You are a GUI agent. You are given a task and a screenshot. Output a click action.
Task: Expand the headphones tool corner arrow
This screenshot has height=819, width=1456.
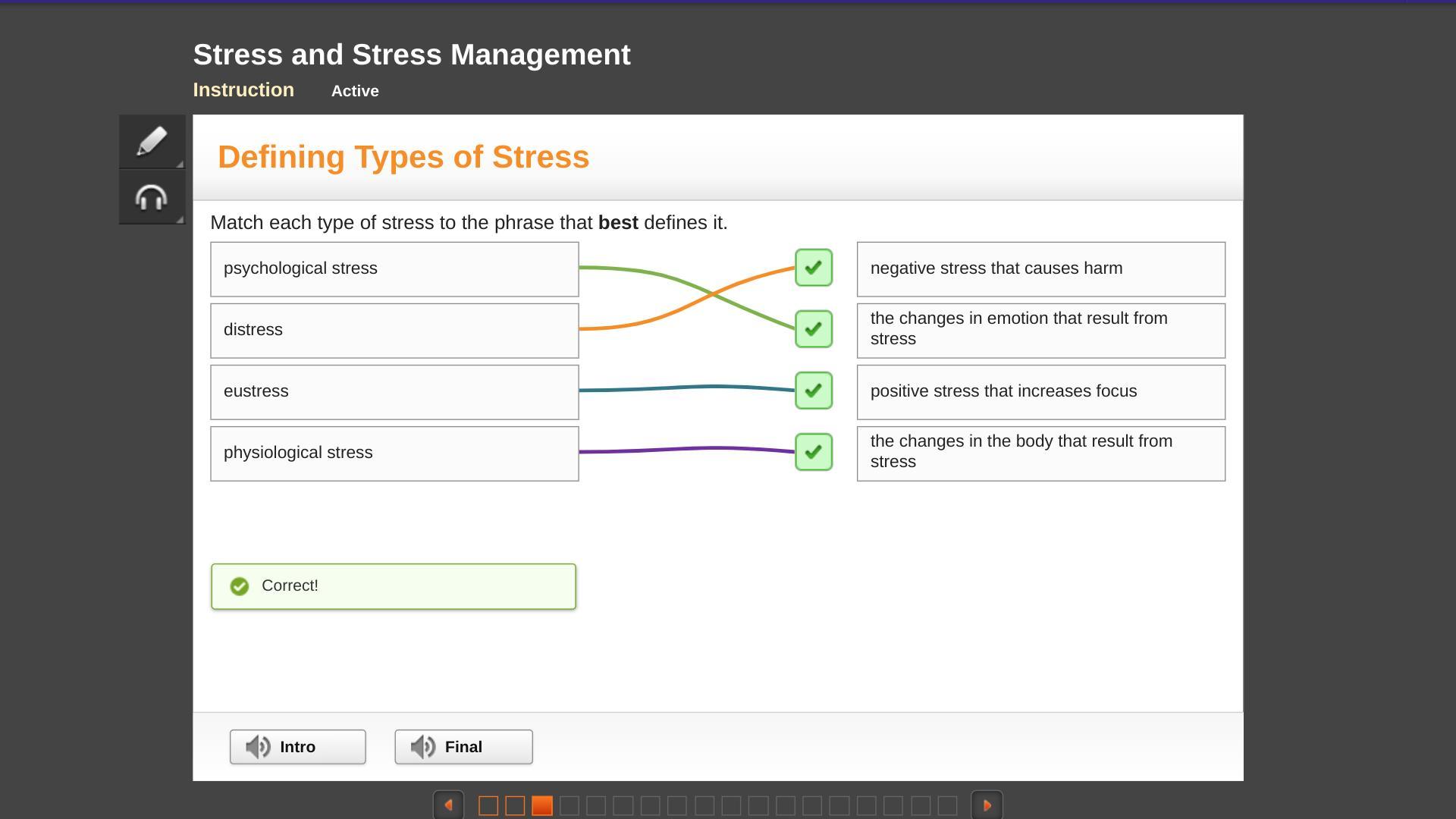click(x=180, y=220)
